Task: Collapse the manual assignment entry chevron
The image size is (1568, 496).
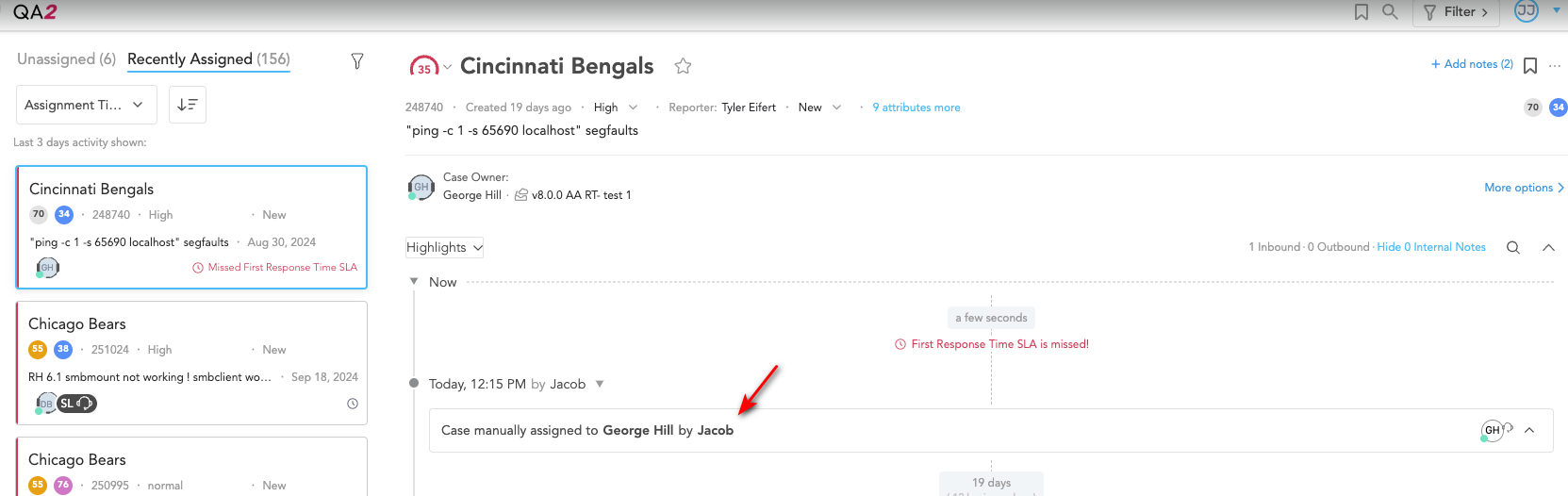Action: click(x=1529, y=430)
